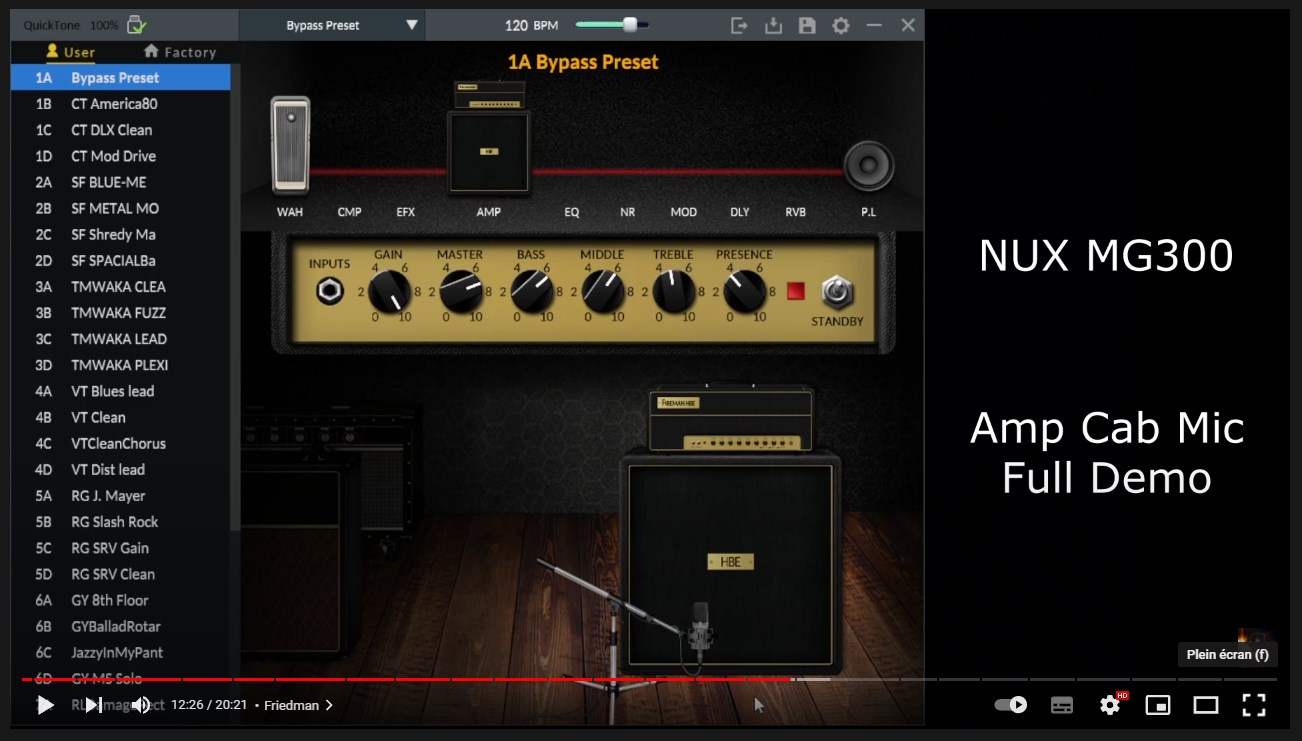Select preset 4A VT Blues lead
Screen dimensions: 1302x741
[121, 391]
